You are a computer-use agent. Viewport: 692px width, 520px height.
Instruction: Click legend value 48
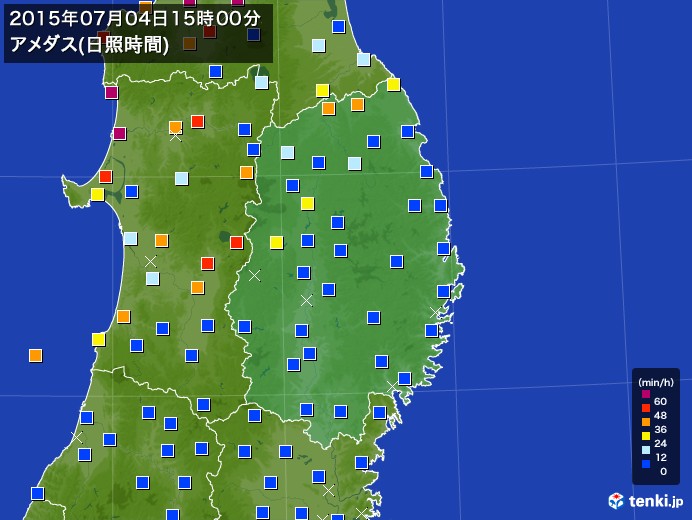pos(660,415)
